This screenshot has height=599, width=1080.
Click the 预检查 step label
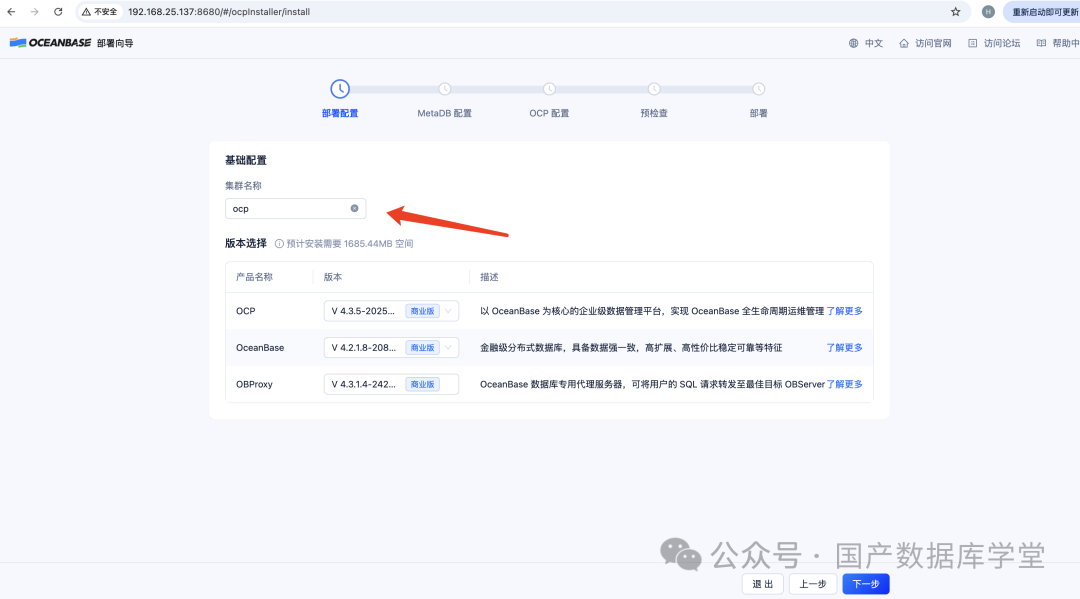tap(654, 113)
